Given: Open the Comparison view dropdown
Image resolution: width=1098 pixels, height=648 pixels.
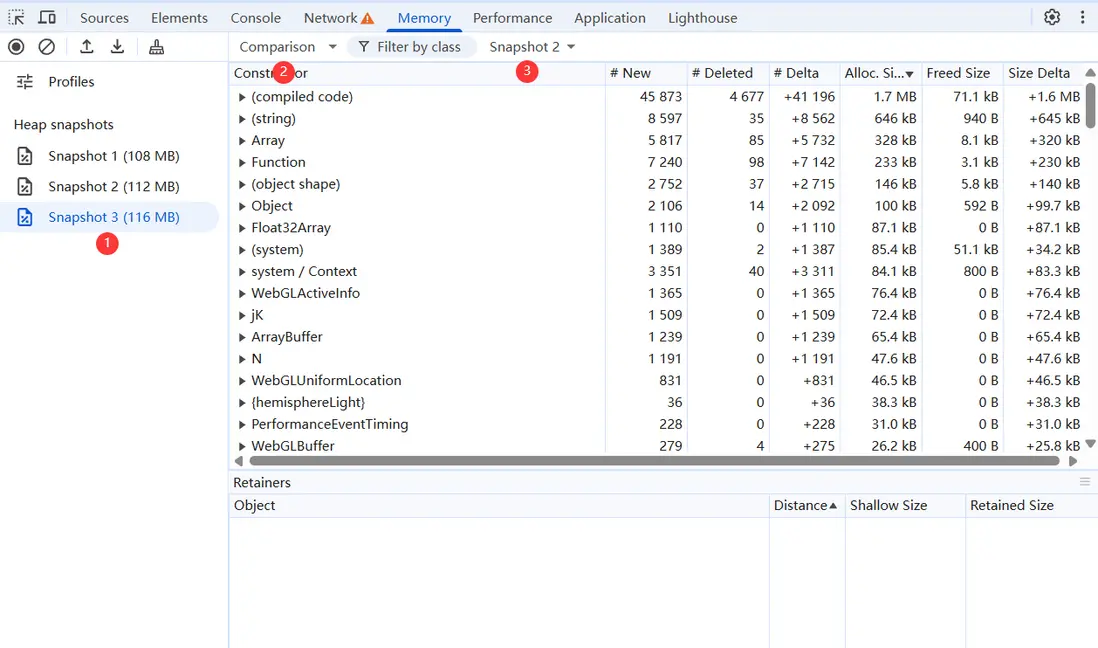Looking at the screenshot, I should (x=288, y=47).
